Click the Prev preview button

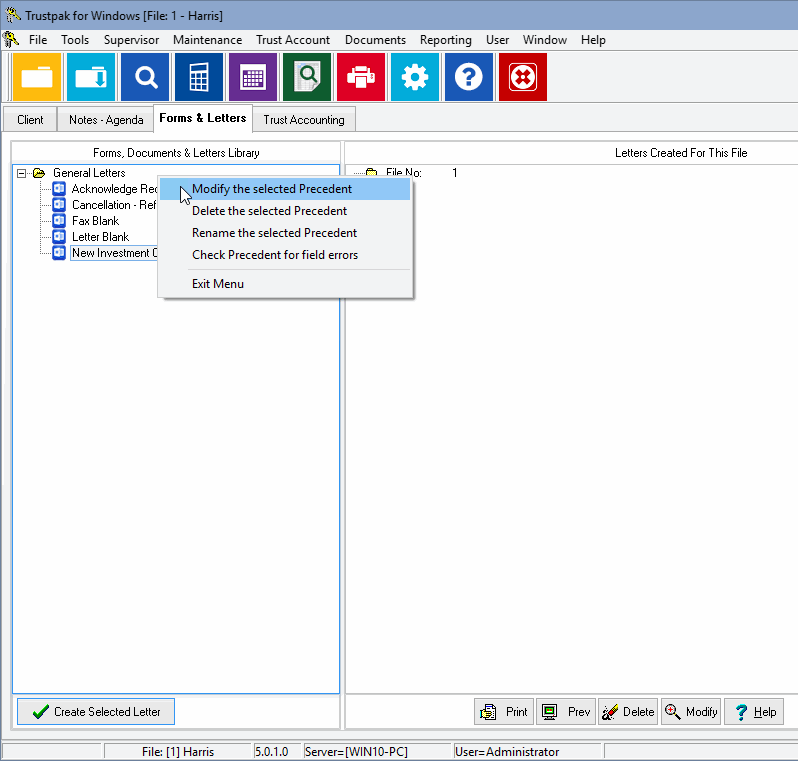(x=566, y=712)
